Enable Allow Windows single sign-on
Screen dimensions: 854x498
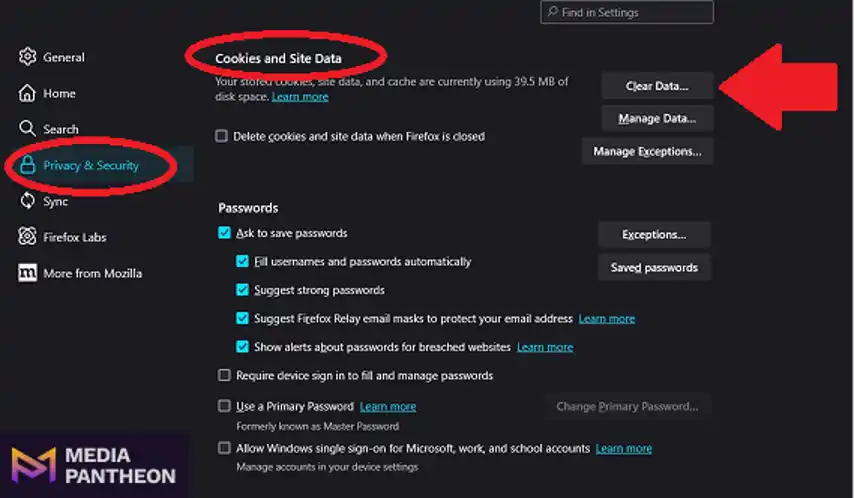click(x=224, y=448)
